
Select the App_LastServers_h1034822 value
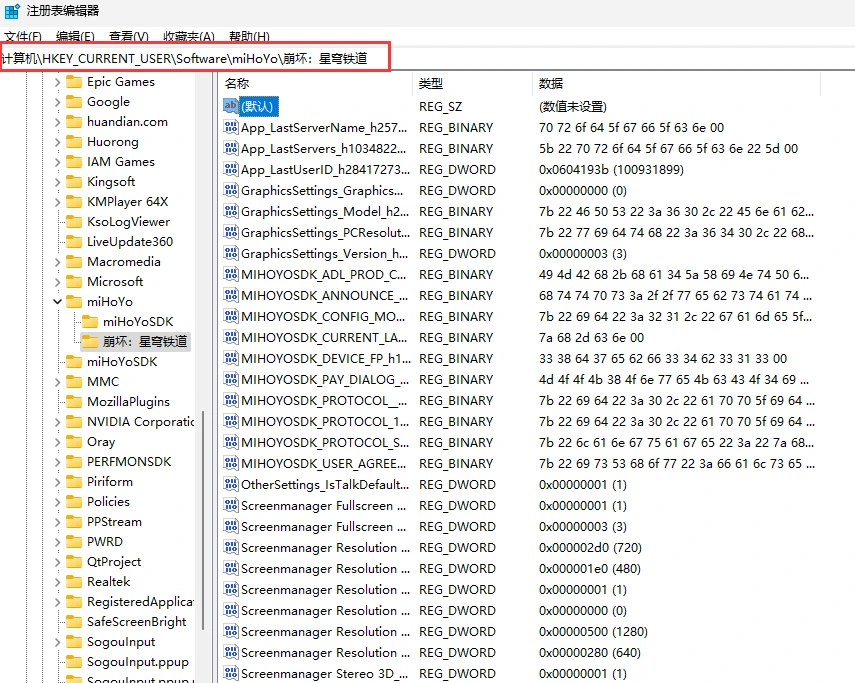tap(324, 149)
